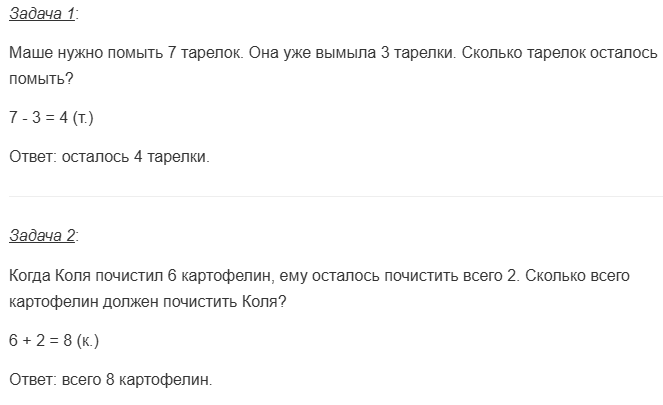Click the underlined "Задача 2" heading
The height and width of the screenshot is (405, 663).
pos(41,236)
